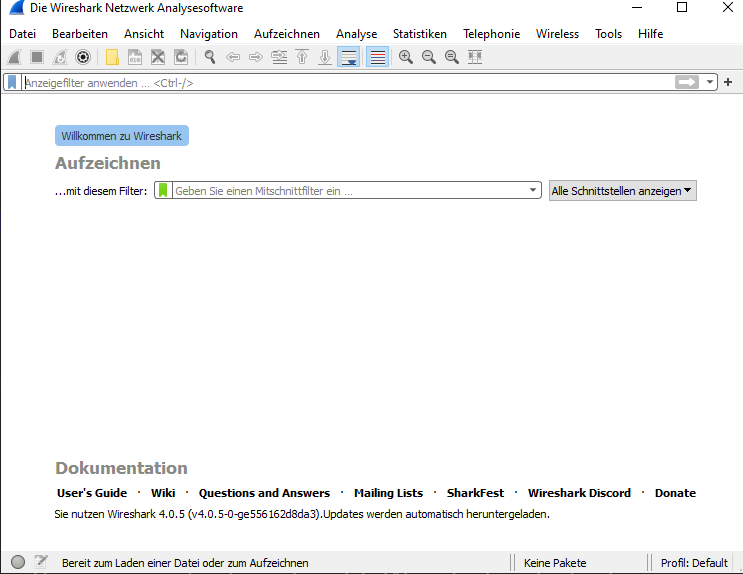Click the stop capture square icon
This screenshot has width=743, height=574.
37,57
